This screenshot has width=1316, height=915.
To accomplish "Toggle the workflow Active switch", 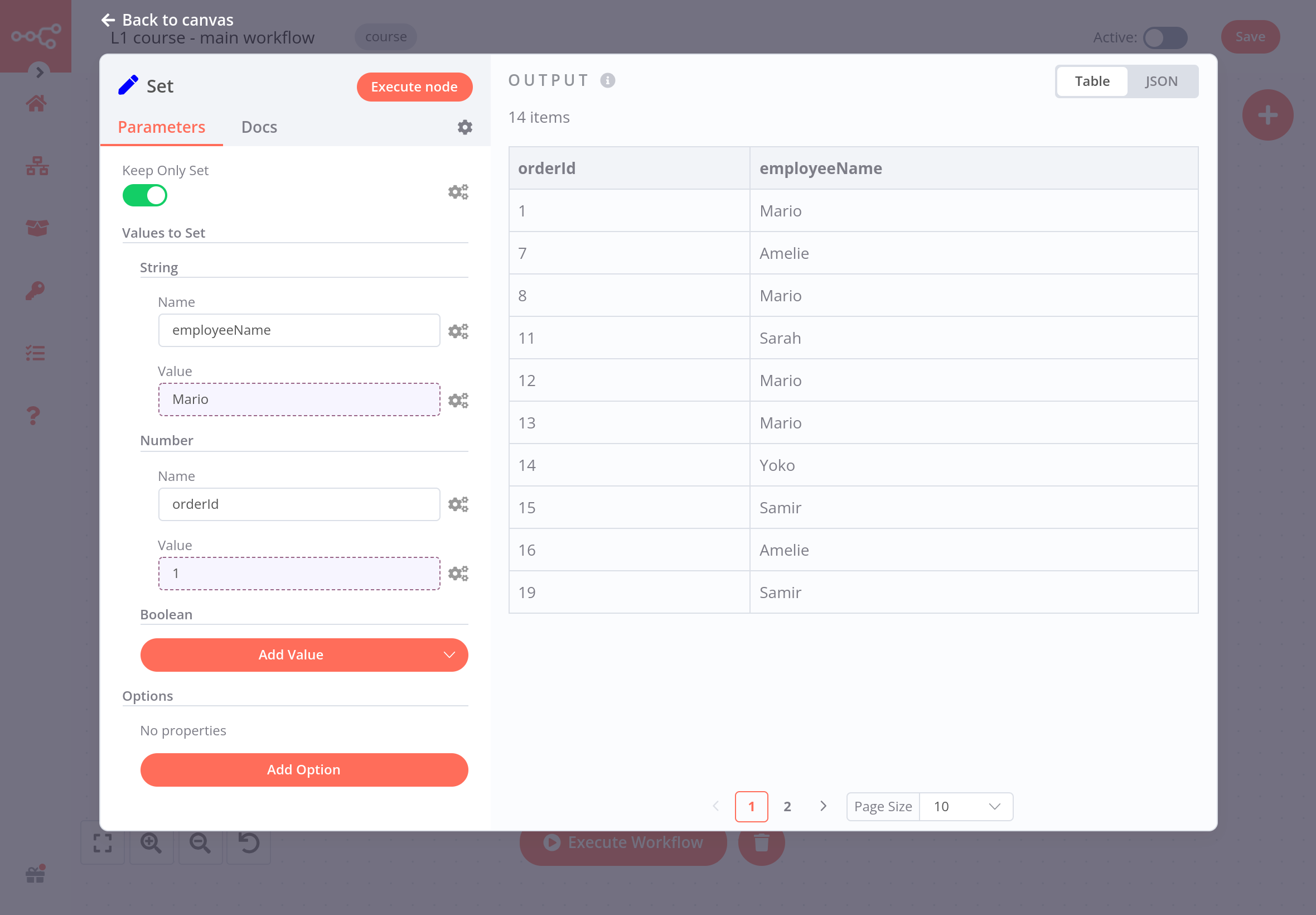I will tap(1165, 38).
